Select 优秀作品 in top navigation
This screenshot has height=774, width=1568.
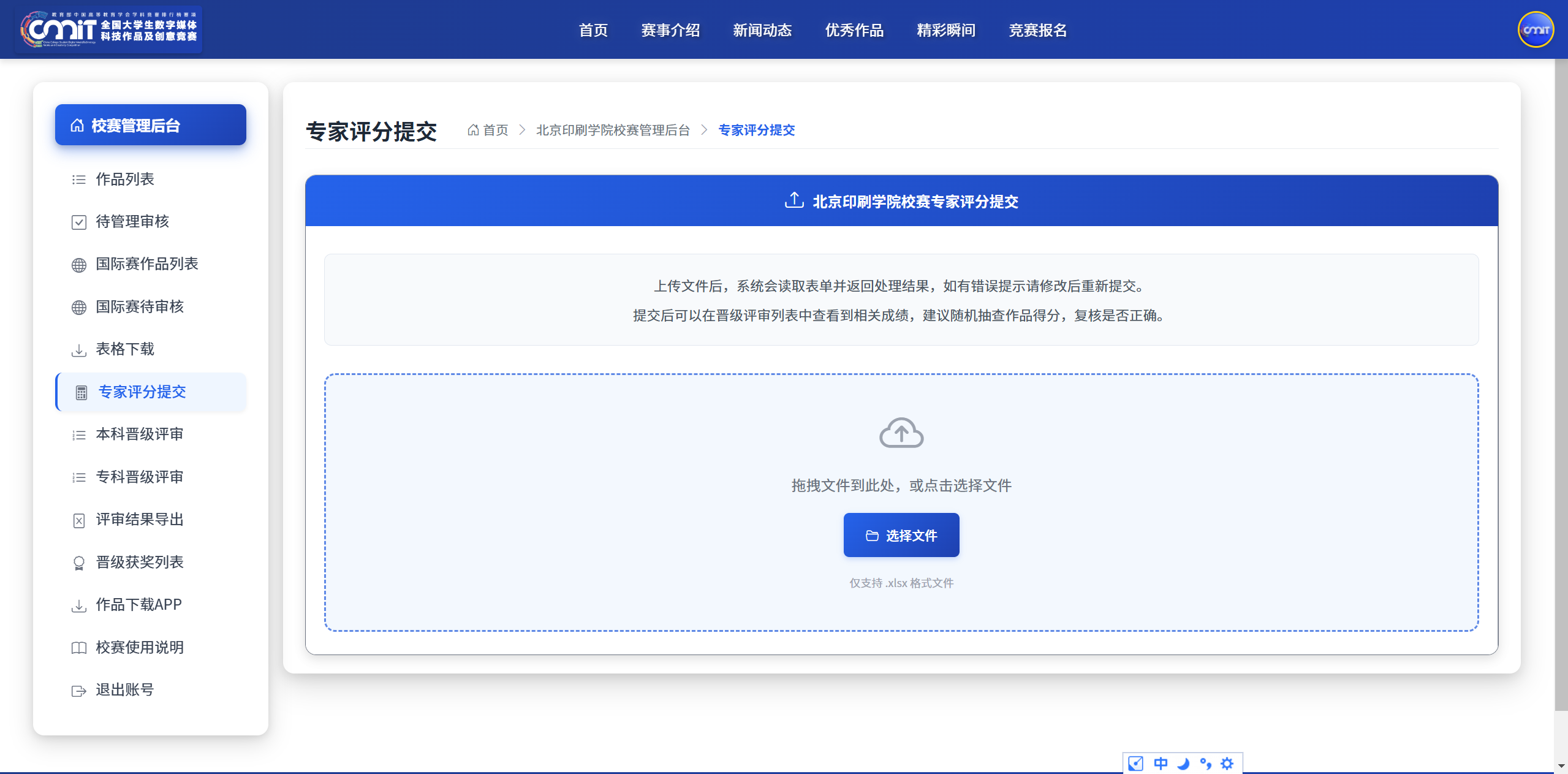pos(854,30)
